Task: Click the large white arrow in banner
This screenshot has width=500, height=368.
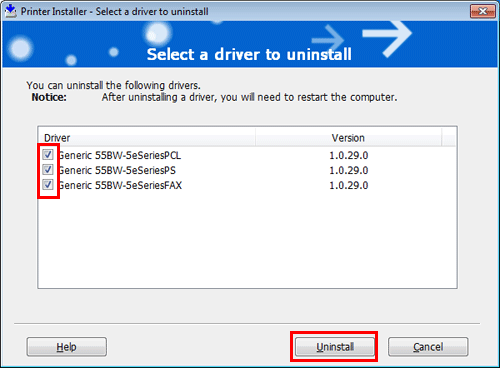Action: 387,38
